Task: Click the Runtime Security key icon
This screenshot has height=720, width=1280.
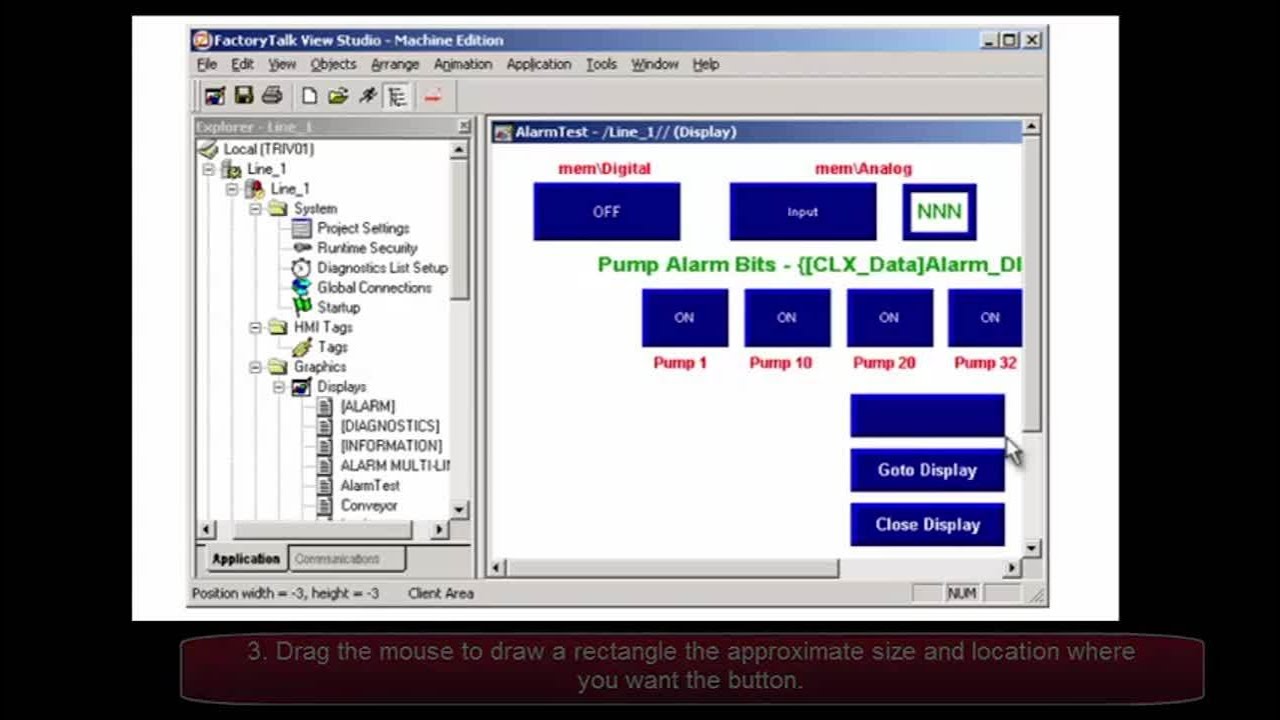Action: [x=301, y=247]
